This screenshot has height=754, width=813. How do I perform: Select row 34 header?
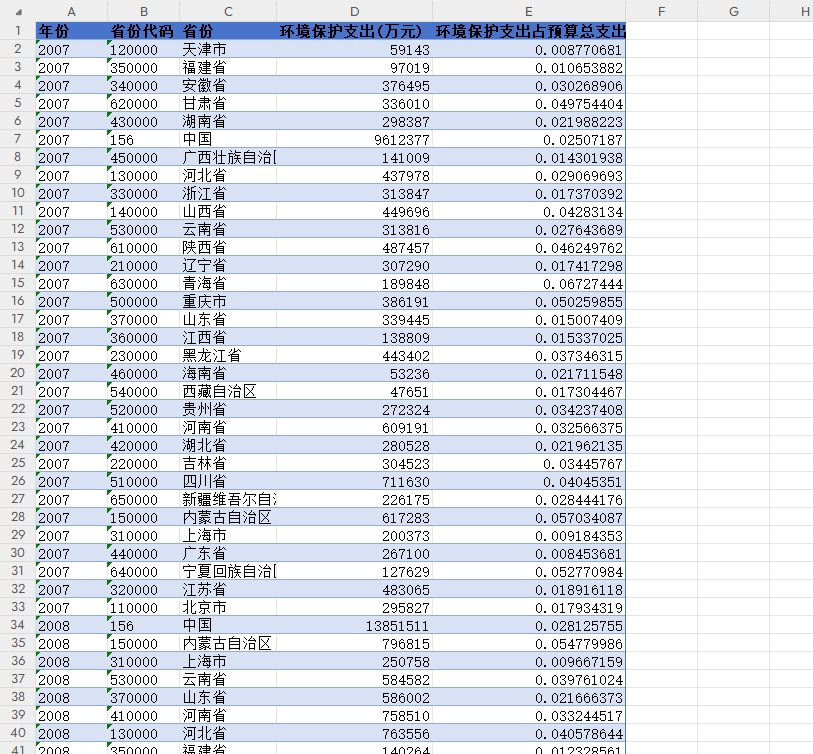point(18,625)
